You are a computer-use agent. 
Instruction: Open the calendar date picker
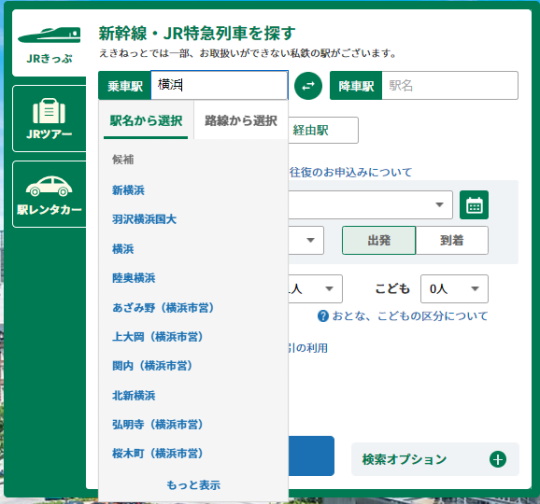click(474, 205)
